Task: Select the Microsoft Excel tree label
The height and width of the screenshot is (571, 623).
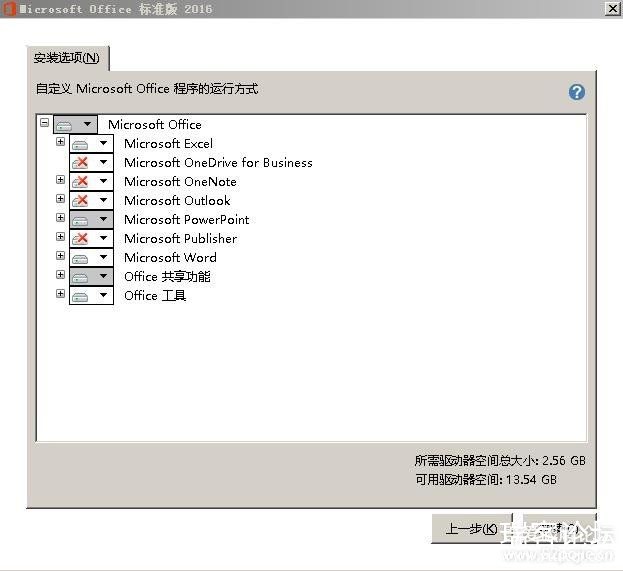Action: click(168, 143)
